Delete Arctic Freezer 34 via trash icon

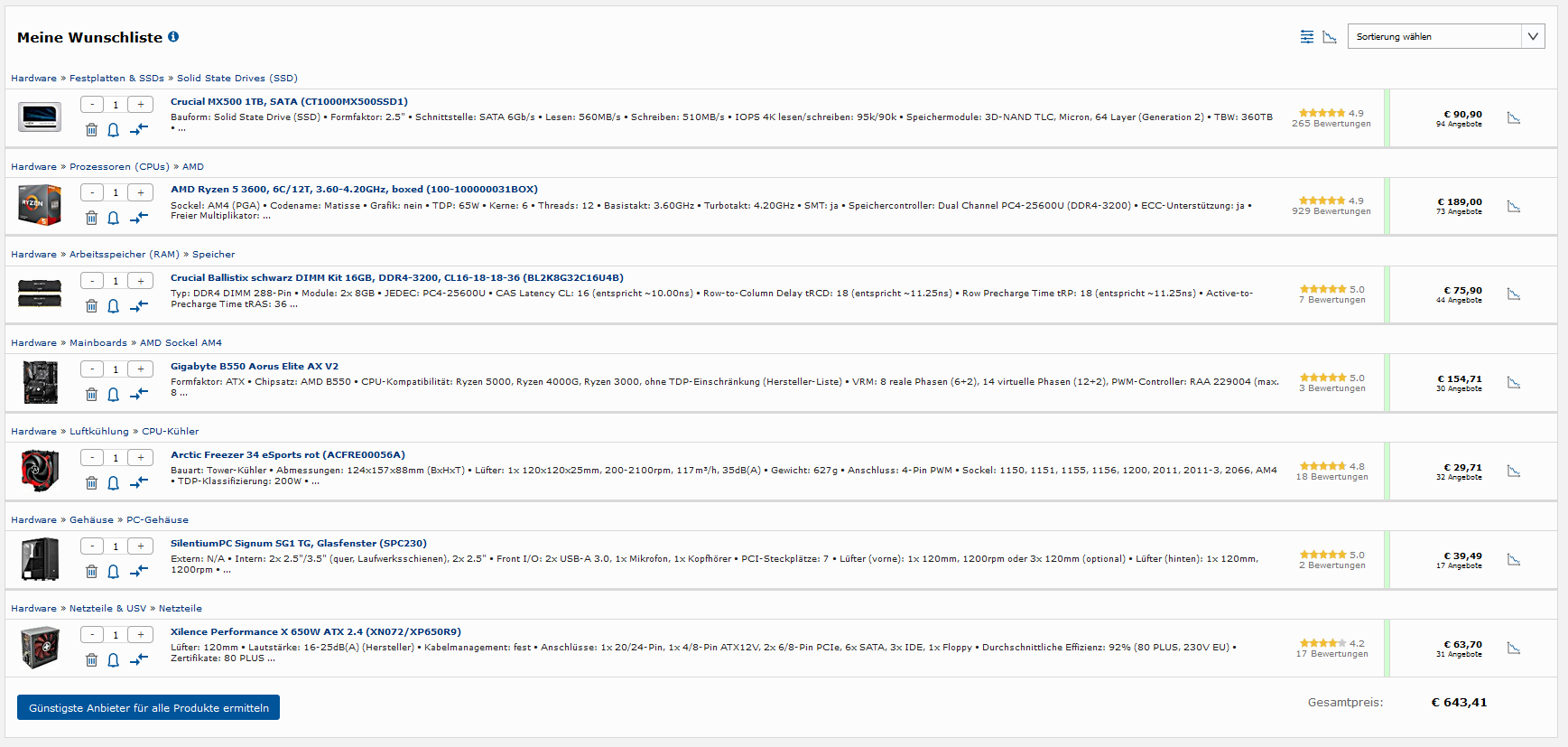[x=91, y=483]
